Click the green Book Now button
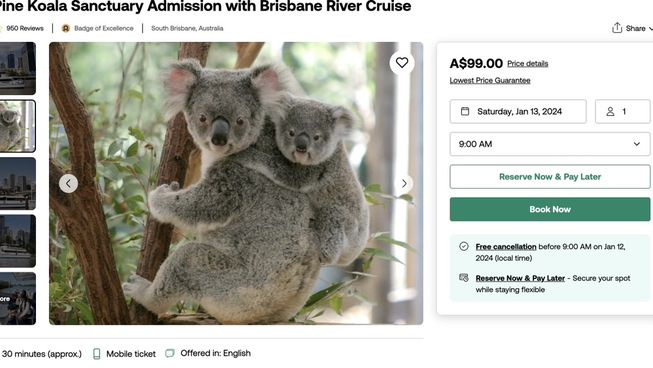 (550, 209)
